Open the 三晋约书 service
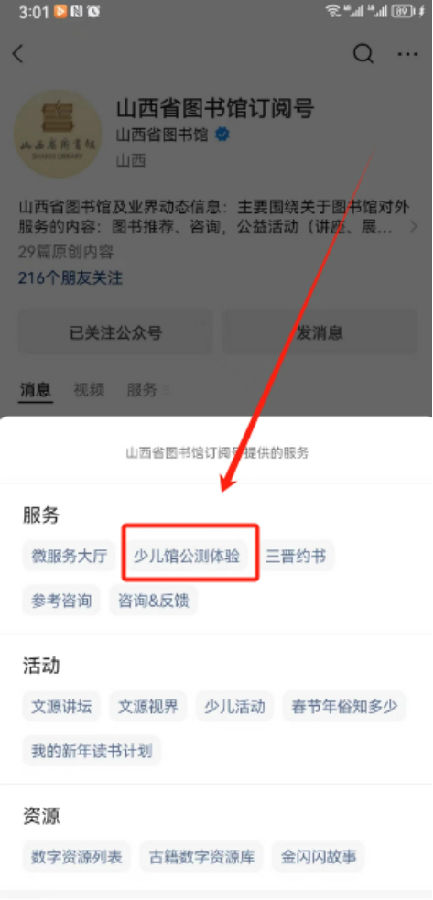This screenshot has width=433, height=900. point(295,556)
